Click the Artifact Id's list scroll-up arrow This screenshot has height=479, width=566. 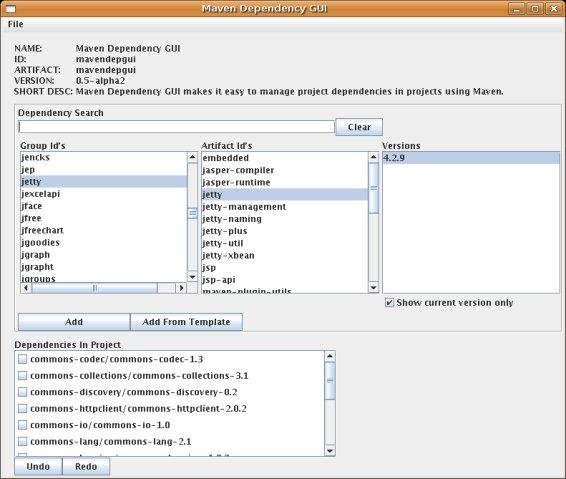[x=374, y=157]
